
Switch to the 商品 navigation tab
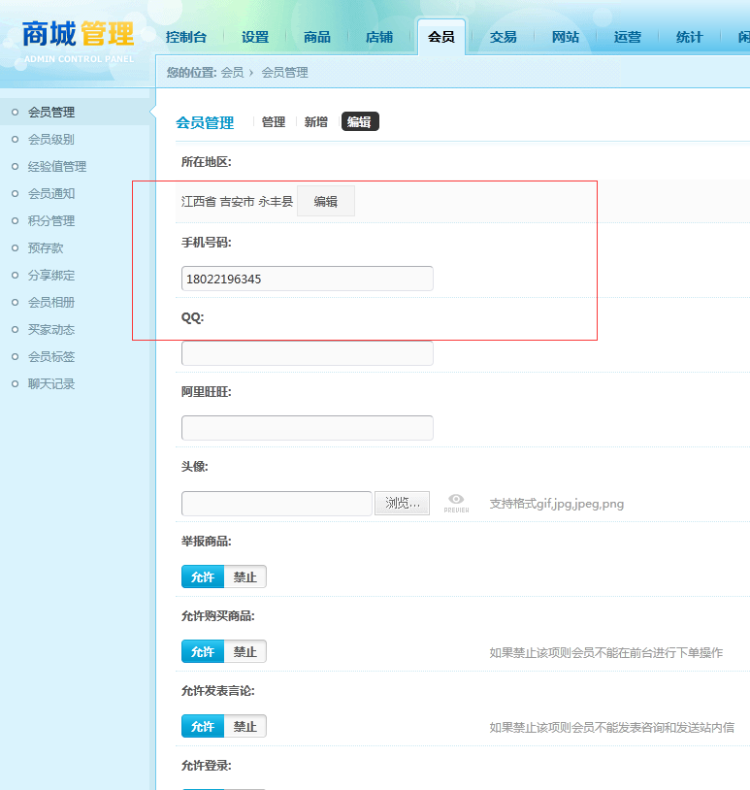[x=317, y=37]
